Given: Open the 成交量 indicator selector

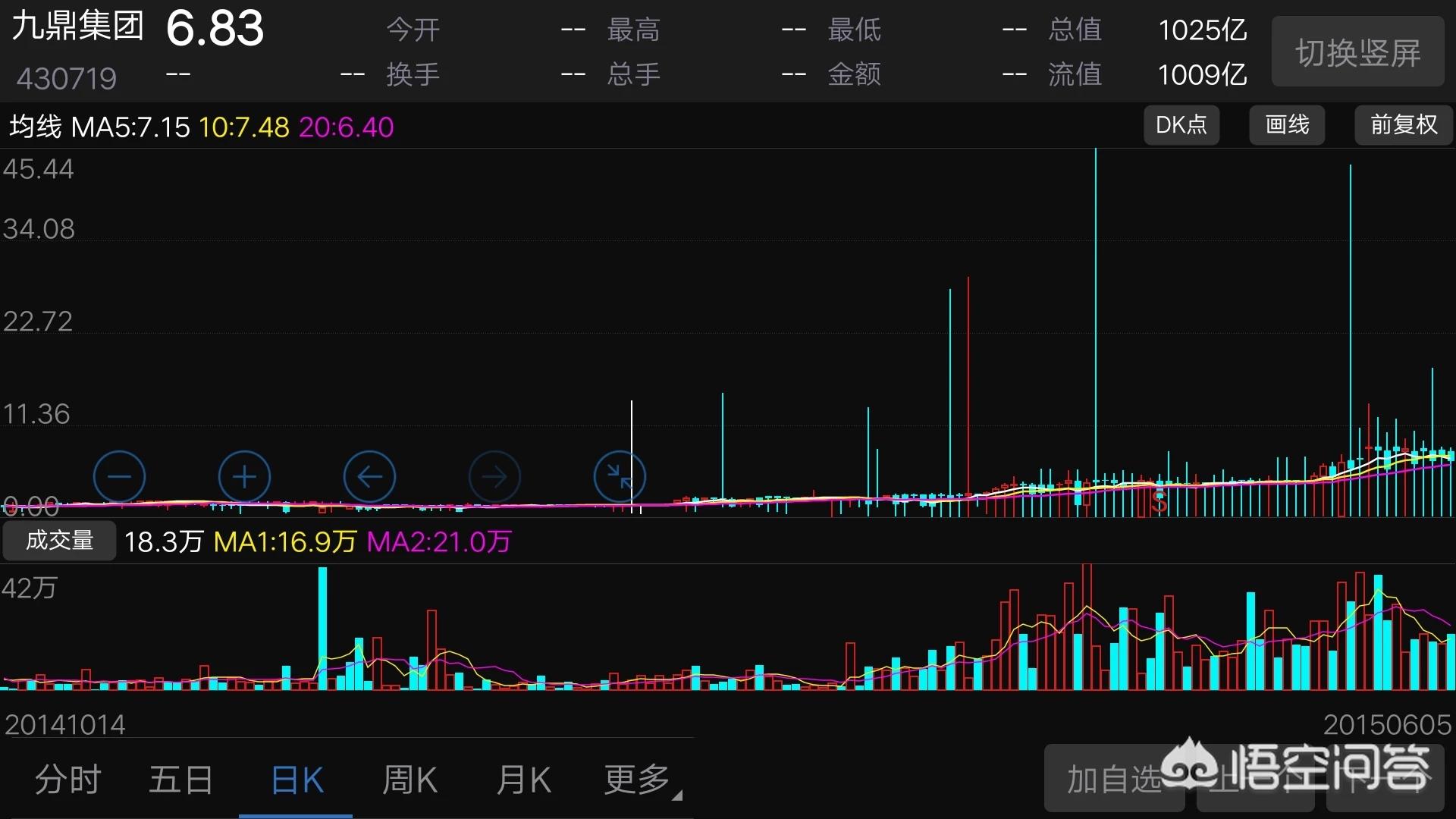Looking at the screenshot, I should tap(59, 541).
